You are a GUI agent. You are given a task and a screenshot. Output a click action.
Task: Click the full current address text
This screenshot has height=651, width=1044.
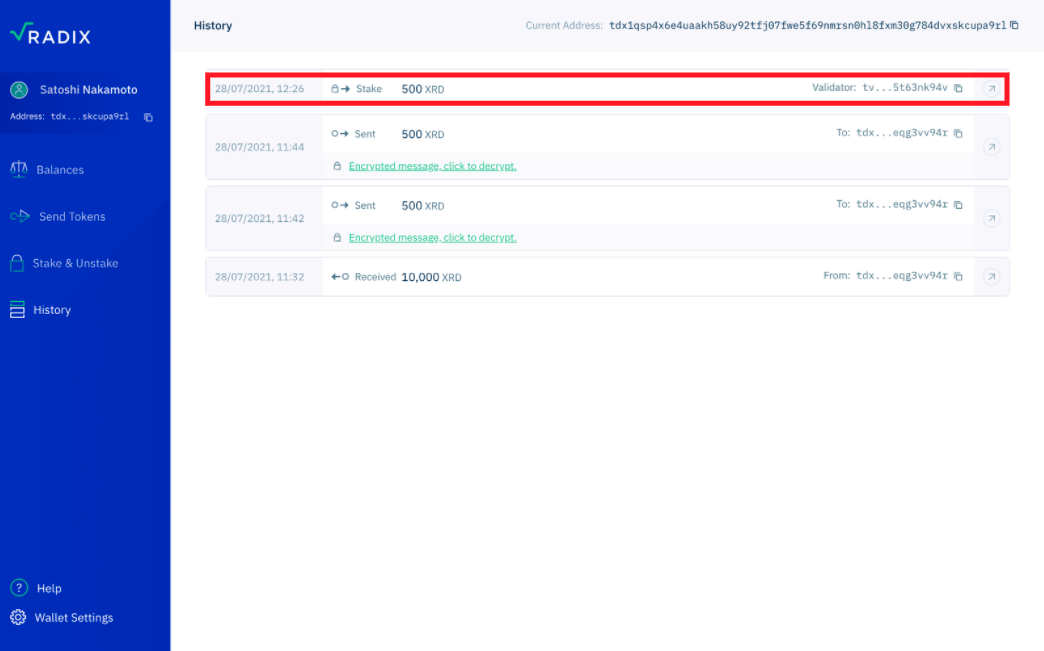pyautogui.click(x=808, y=25)
